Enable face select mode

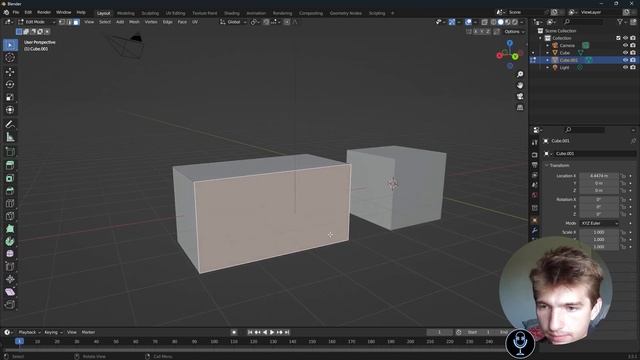pyautogui.click(x=76, y=22)
